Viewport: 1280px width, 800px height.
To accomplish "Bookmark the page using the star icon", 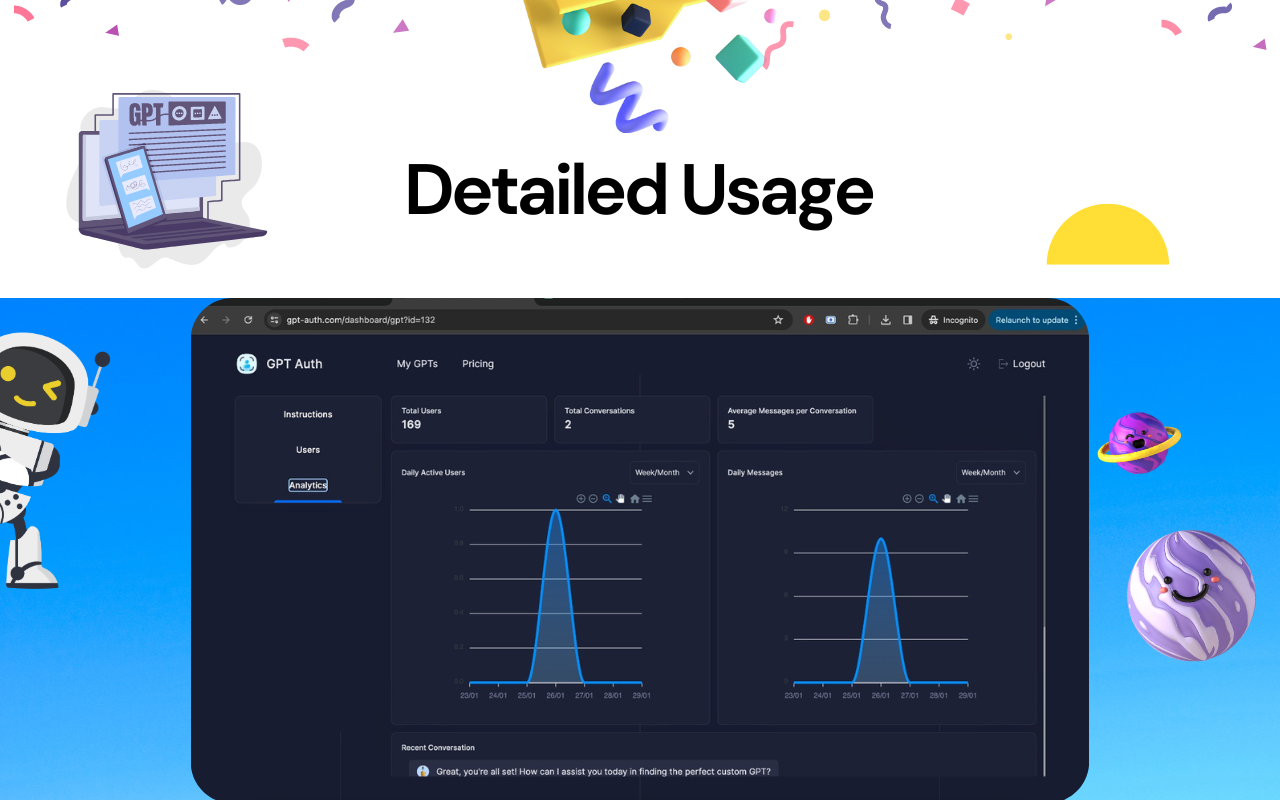I will (778, 320).
